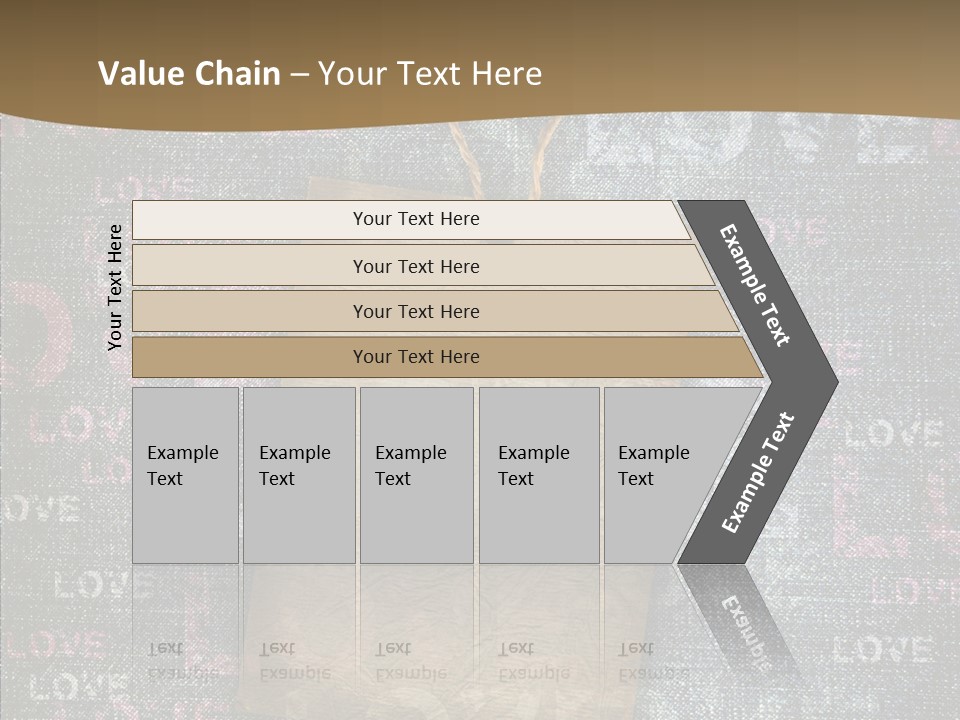Click the fourth gray 'Example Text' box

click(538, 475)
